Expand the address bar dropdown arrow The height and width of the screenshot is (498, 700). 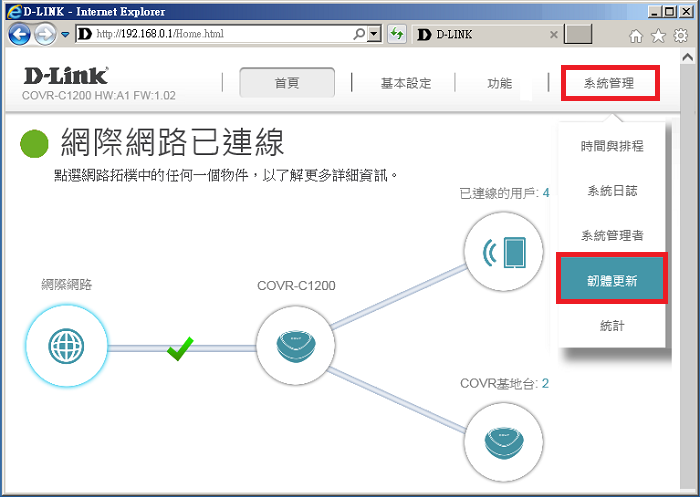[x=375, y=34]
